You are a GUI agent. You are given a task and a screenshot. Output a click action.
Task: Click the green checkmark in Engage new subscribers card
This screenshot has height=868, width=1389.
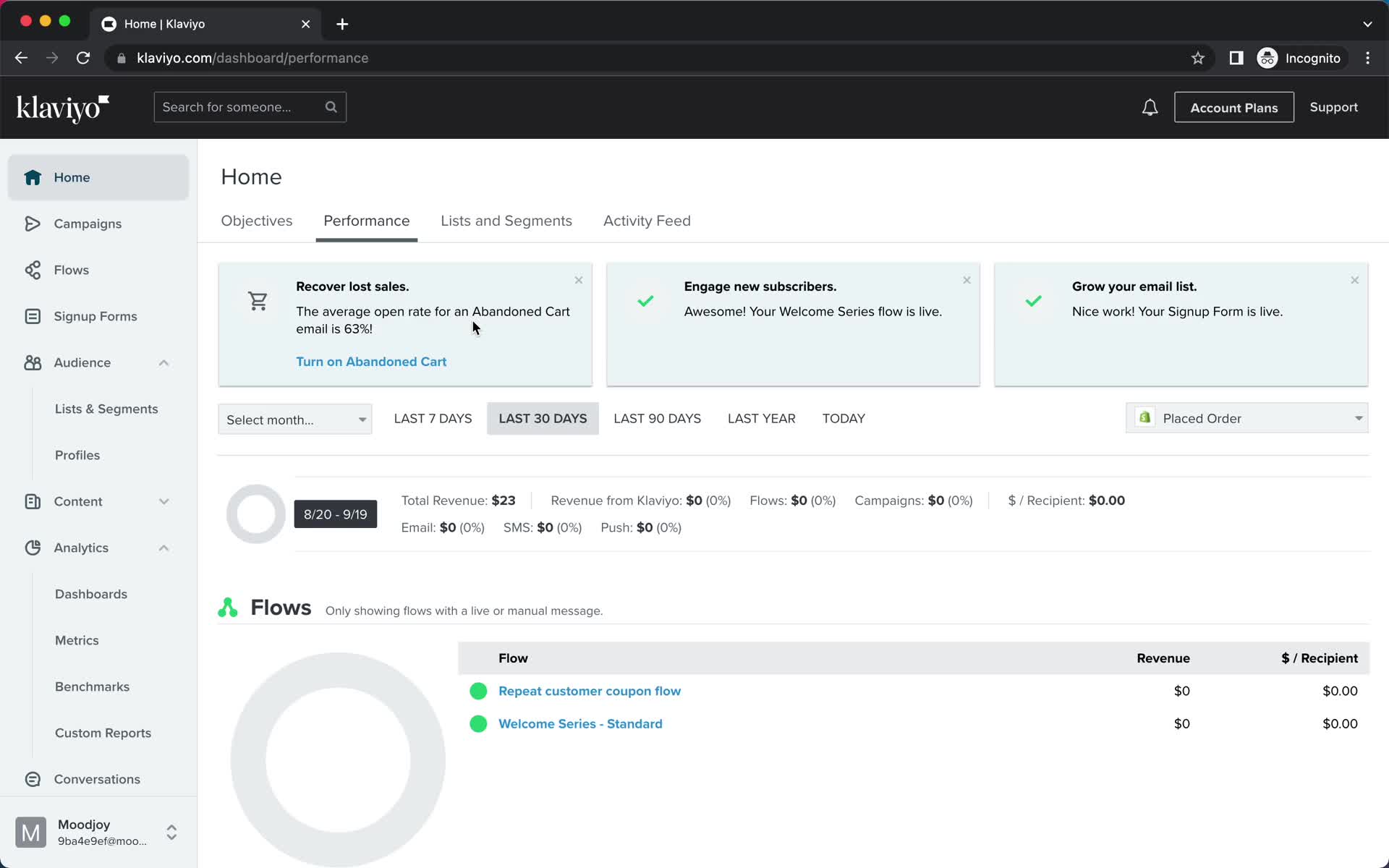[x=645, y=301]
